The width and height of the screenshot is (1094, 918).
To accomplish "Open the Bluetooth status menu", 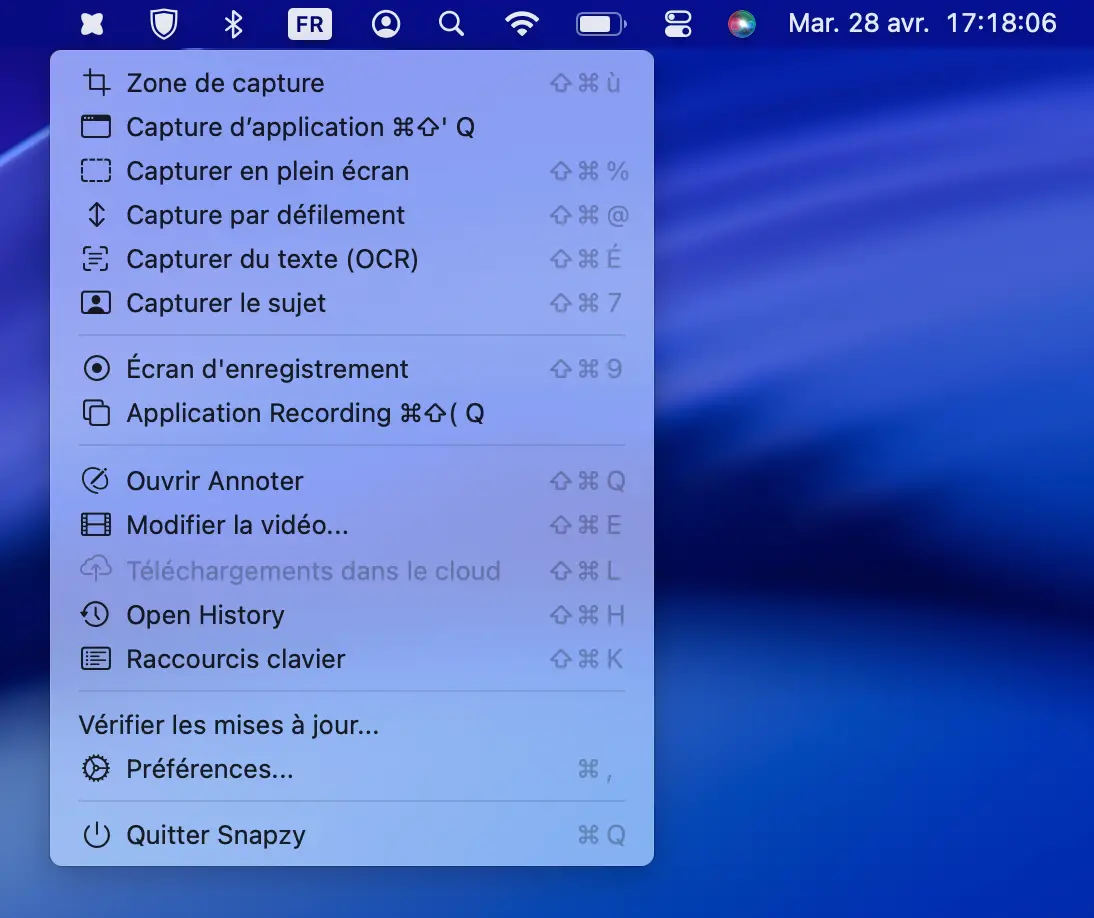I will pos(234,24).
